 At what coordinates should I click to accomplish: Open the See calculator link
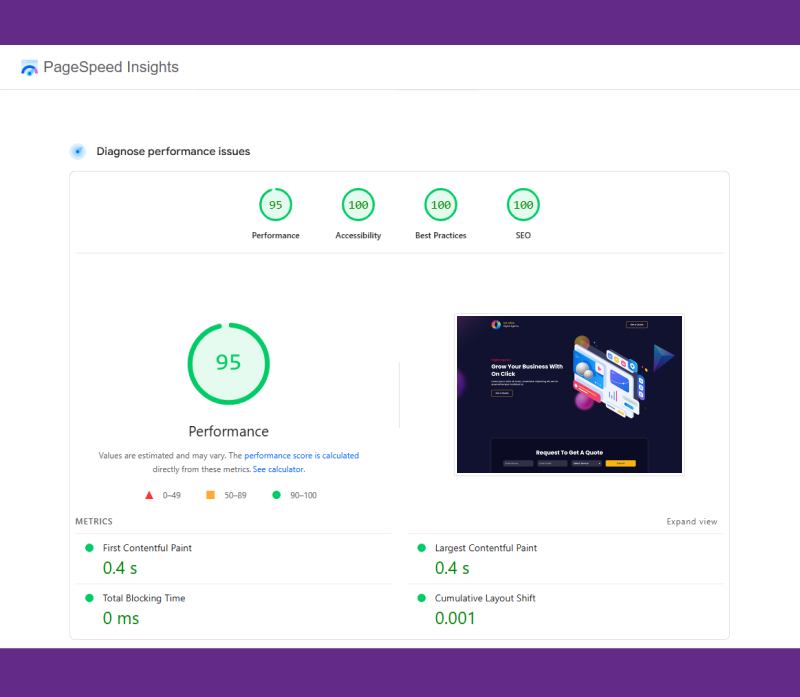click(x=278, y=469)
